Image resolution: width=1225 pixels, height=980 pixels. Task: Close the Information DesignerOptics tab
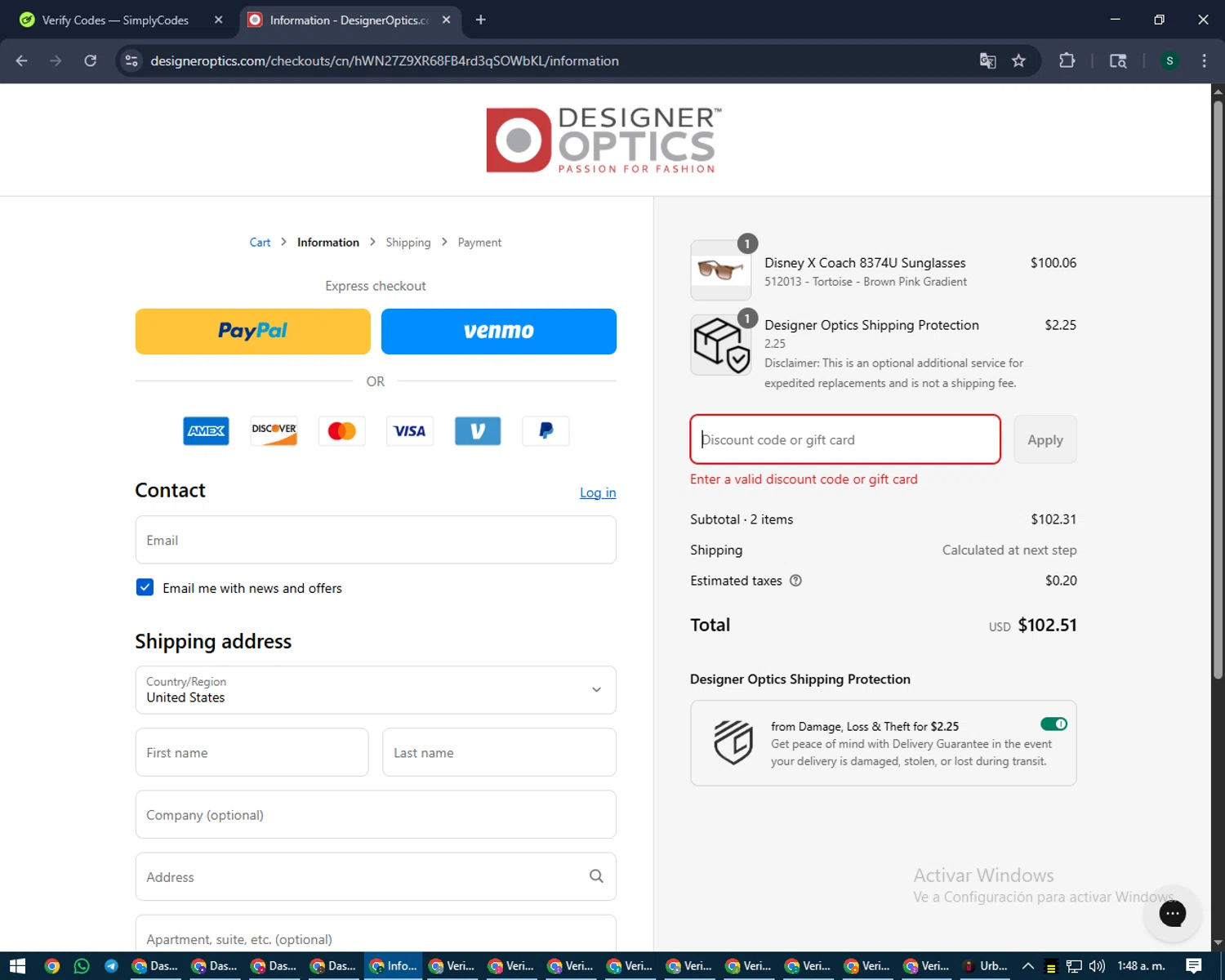coord(446,20)
